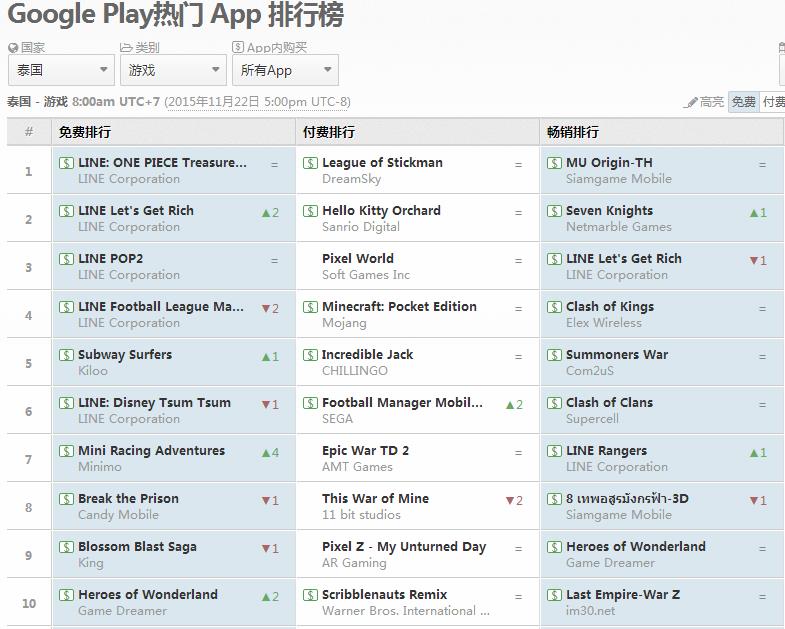The width and height of the screenshot is (785, 629).
Task: Select the 付费 highlight toggle
Action: pos(772,102)
